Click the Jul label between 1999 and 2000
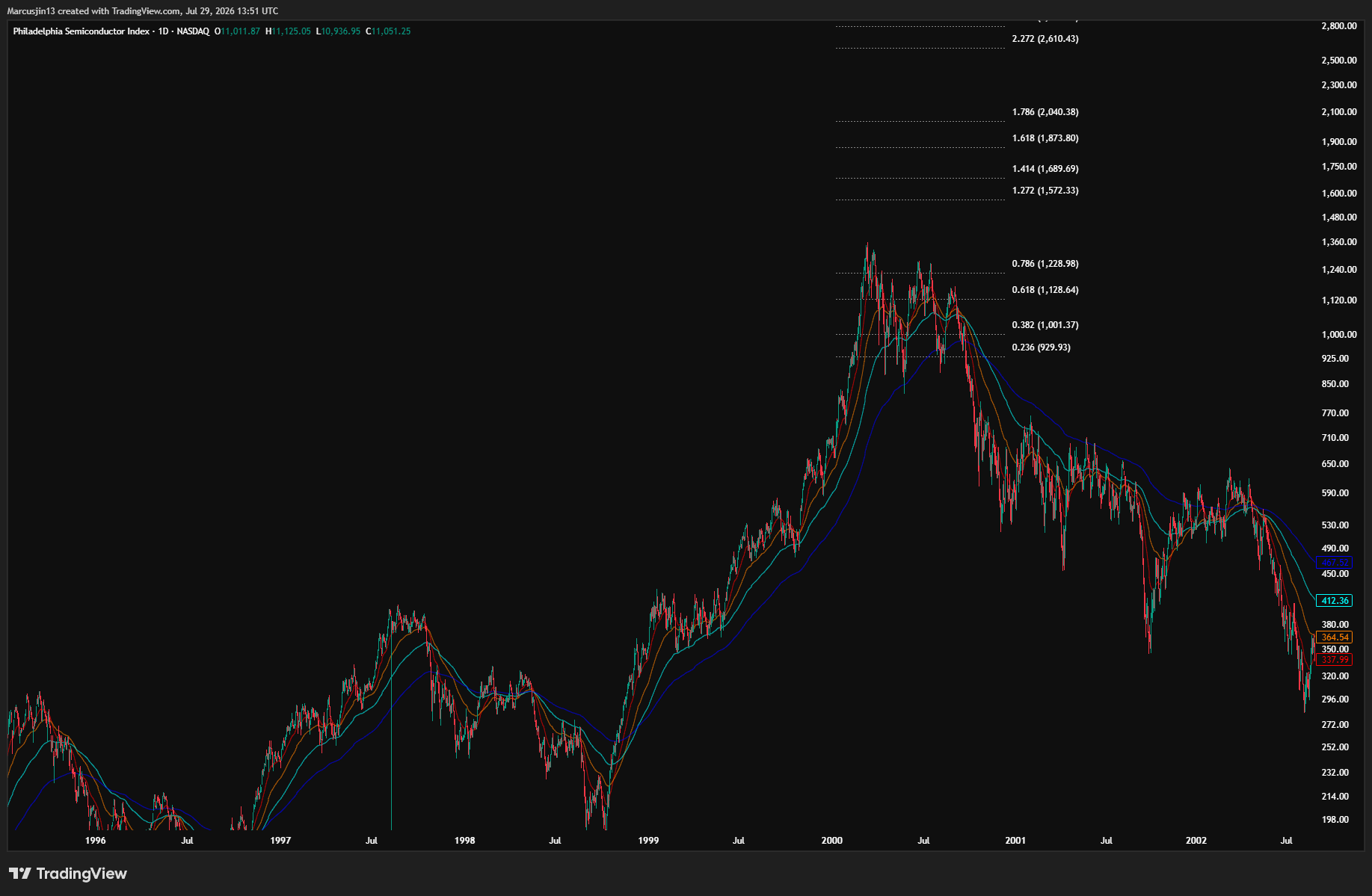The image size is (1372, 896). tap(739, 841)
